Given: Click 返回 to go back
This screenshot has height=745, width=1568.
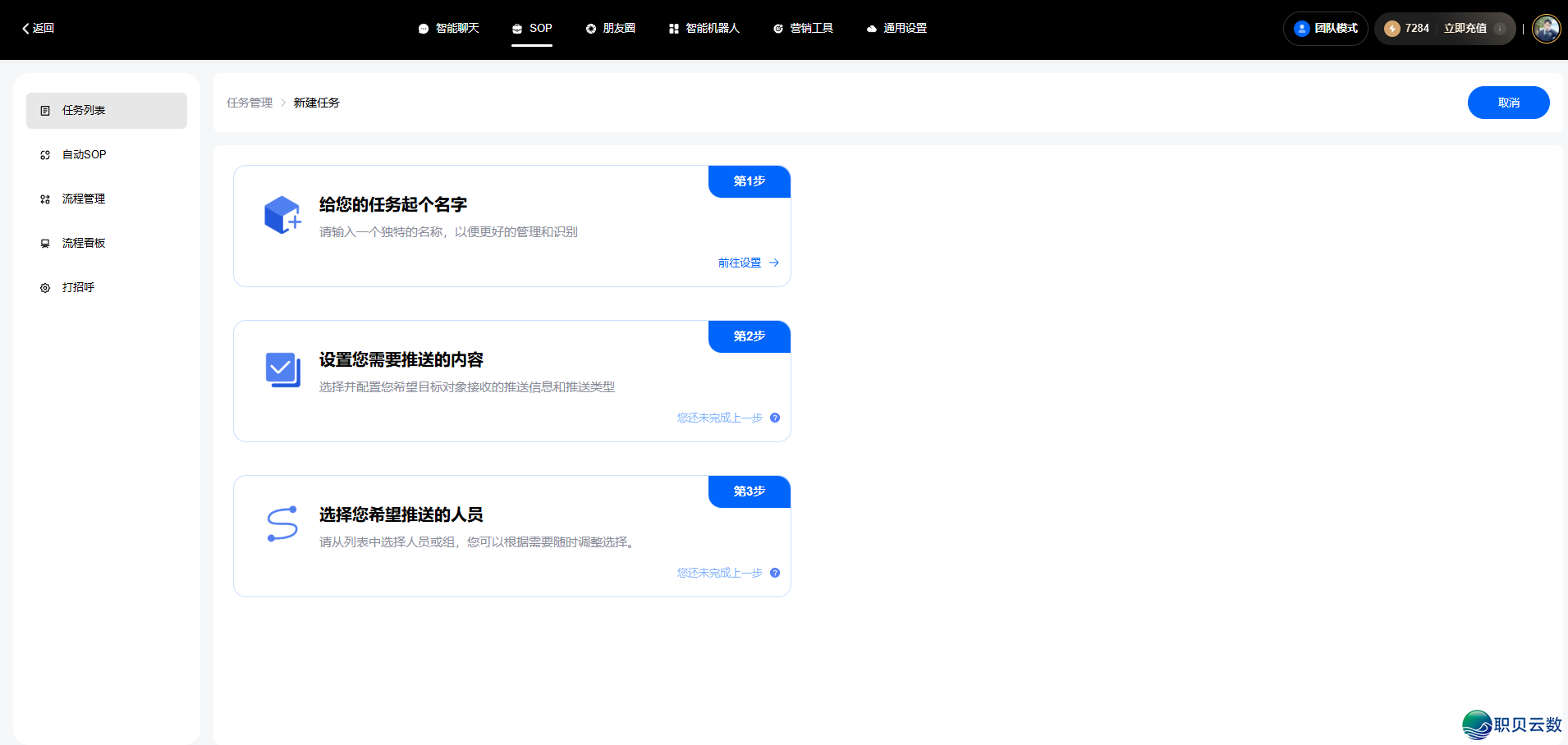Looking at the screenshot, I should pos(37,28).
